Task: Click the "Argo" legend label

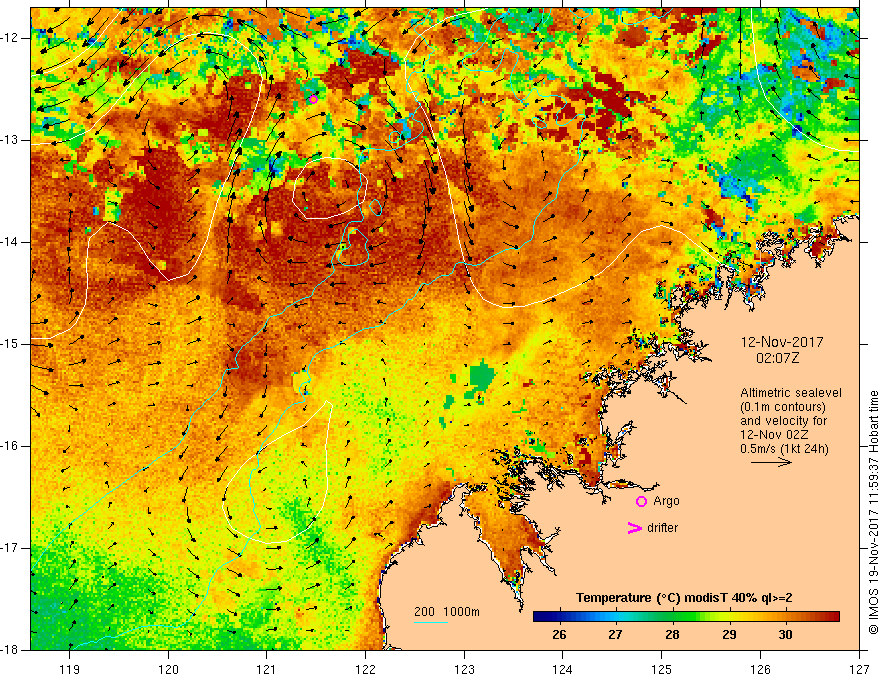Action: (x=666, y=501)
